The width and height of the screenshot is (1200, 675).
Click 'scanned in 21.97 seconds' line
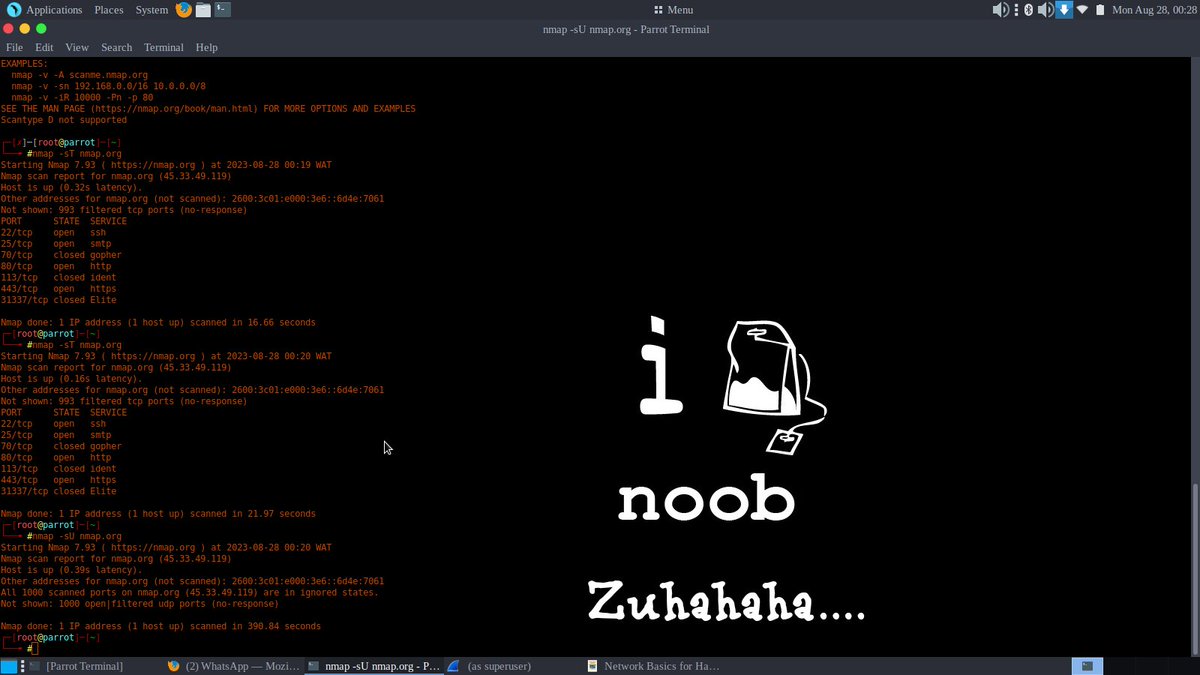pyautogui.click(x=158, y=514)
